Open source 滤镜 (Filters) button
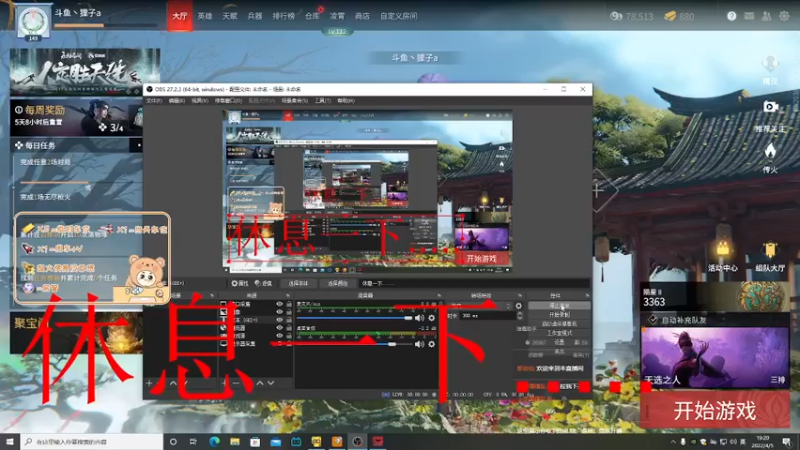Viewport: 800px width, 450px height. [264, 283]
